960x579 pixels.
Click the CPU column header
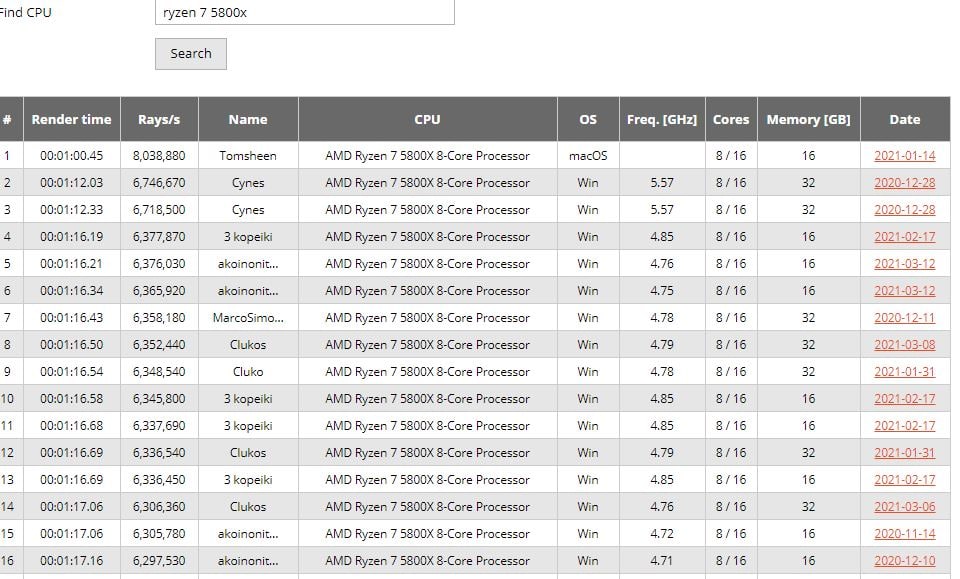(427, 119)
